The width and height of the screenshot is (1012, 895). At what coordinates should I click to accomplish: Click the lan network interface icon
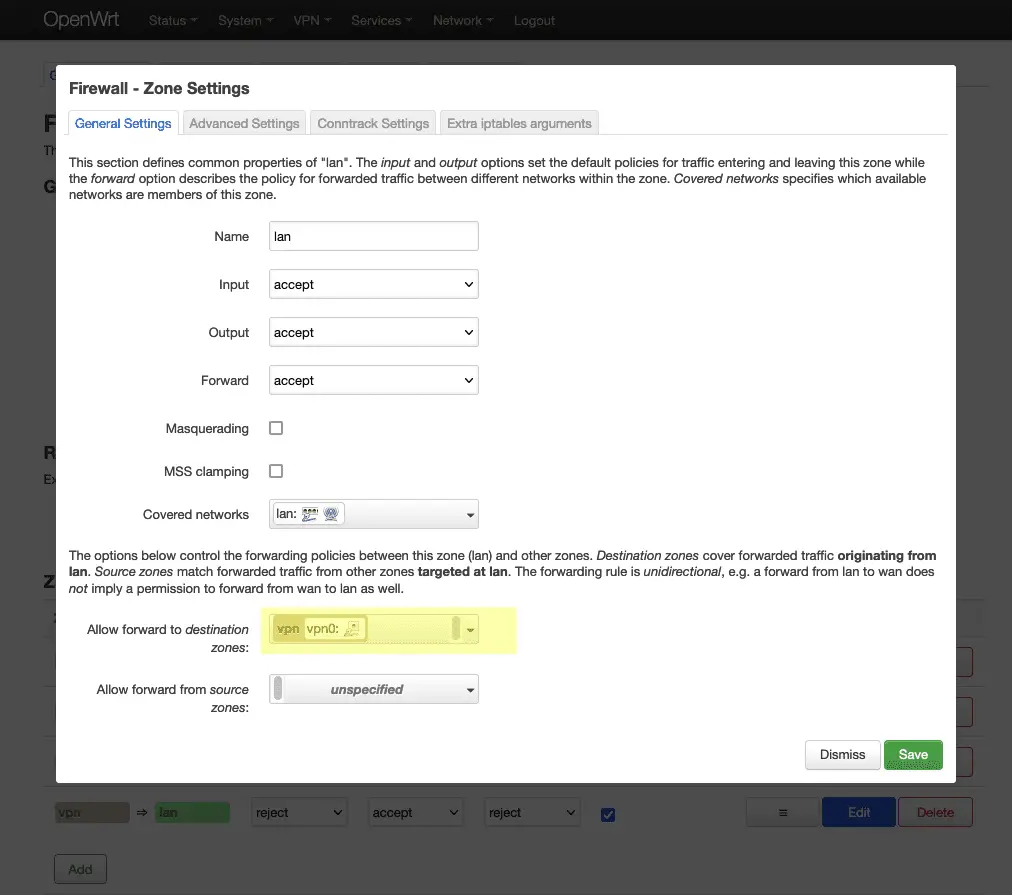(310, 514)
